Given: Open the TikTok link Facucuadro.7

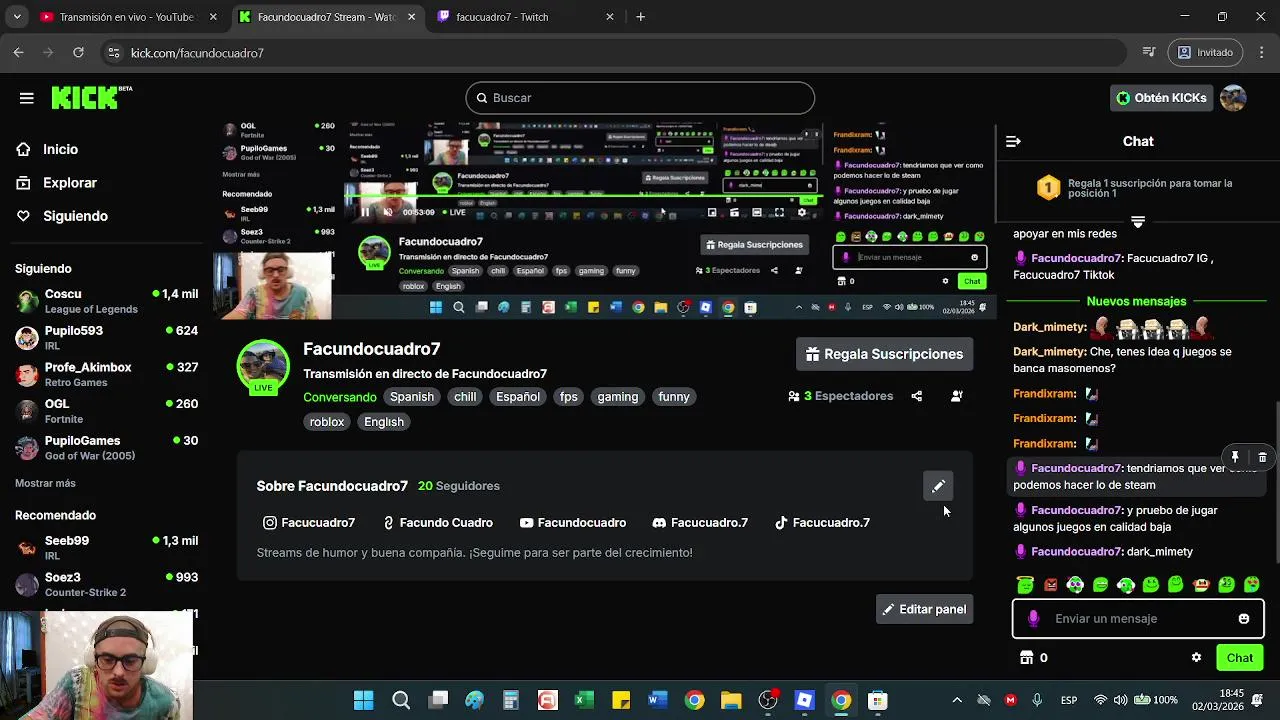Looking at the screenshot, I should pos(822,523).
